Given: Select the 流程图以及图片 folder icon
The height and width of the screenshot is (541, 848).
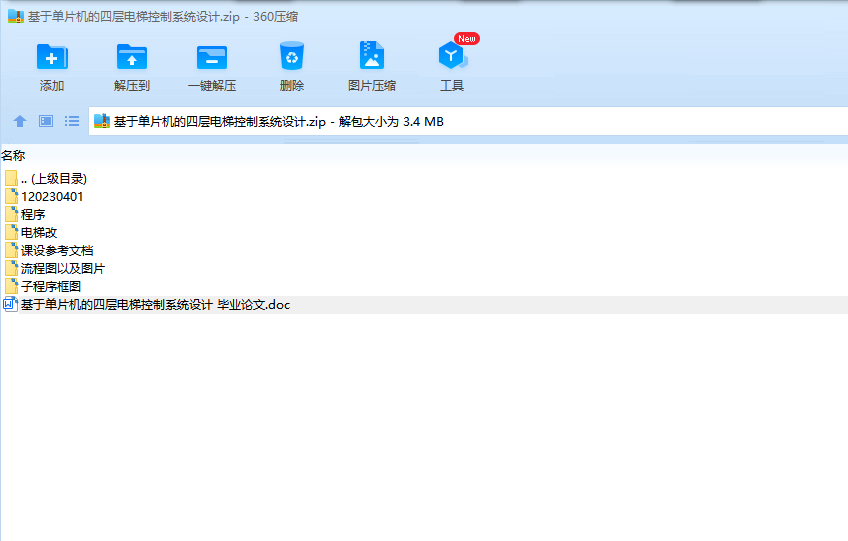Looking at the screenshot, I should 11,268.
